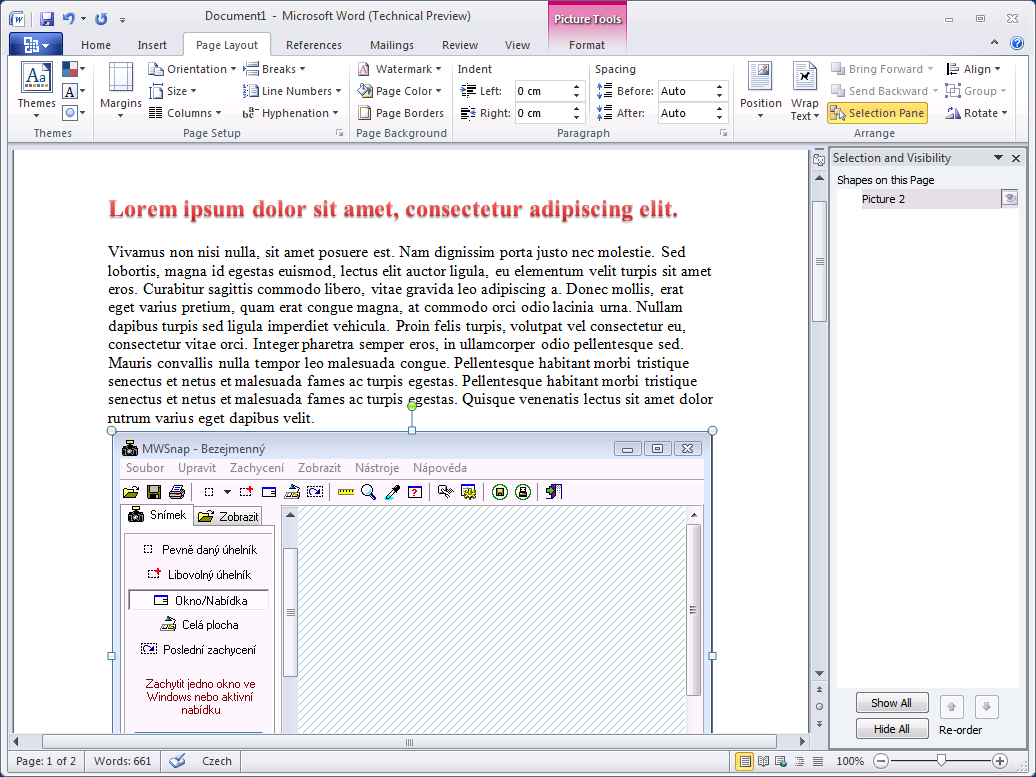
Task: Click the 100% zoom level button
Action: tap(850, 761)
